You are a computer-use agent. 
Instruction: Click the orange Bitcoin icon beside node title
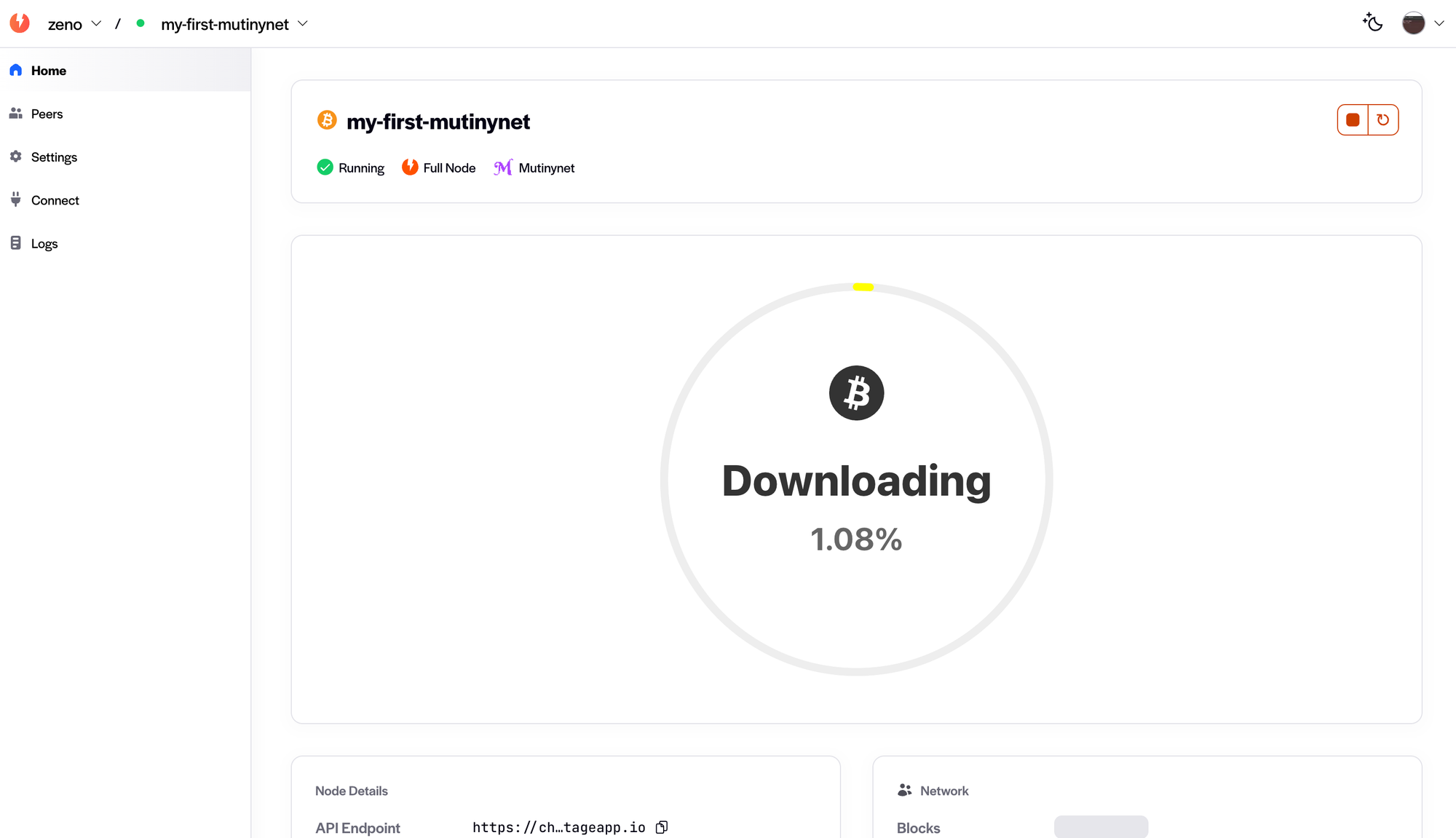point(327,120)
